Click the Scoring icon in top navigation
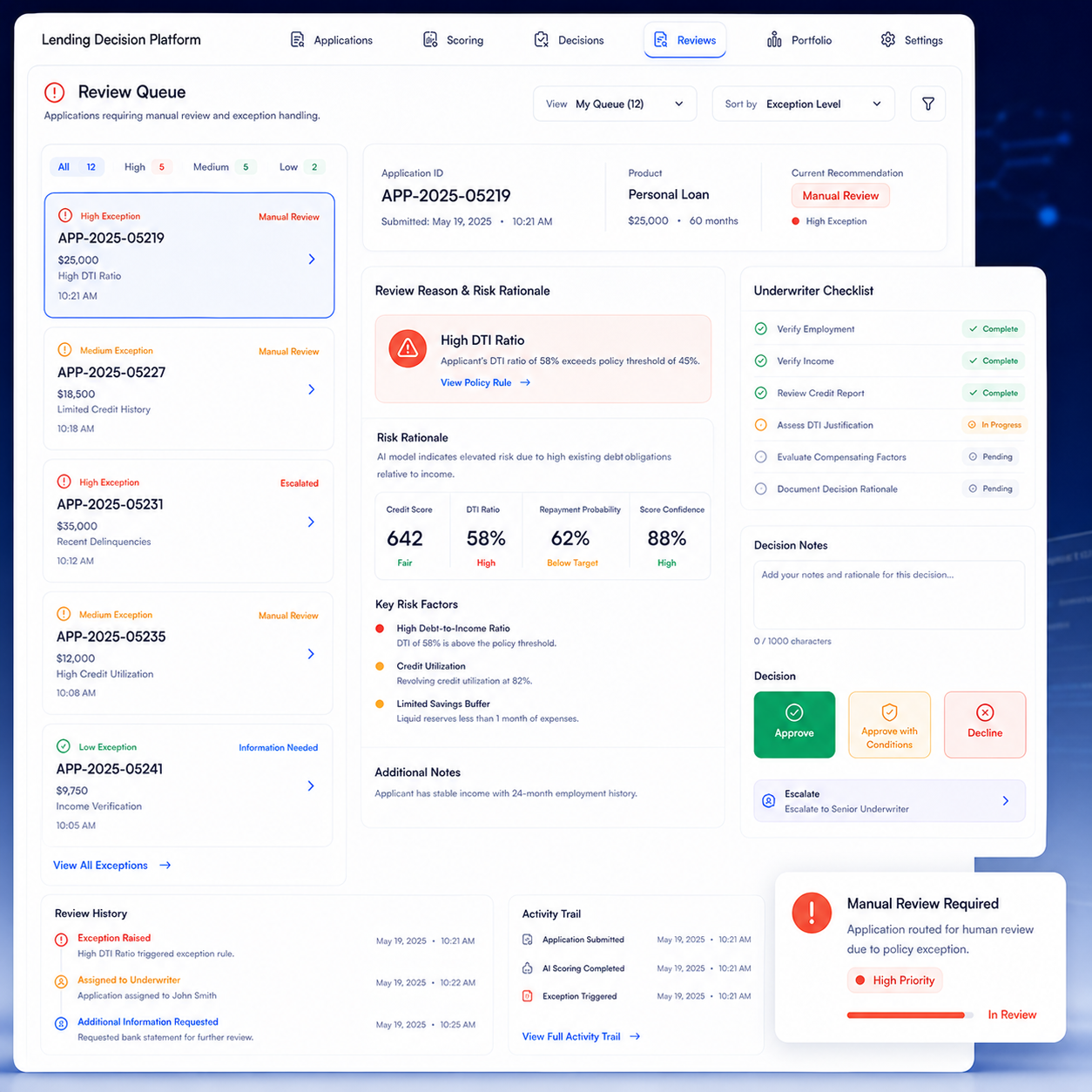 coord(430,40)
